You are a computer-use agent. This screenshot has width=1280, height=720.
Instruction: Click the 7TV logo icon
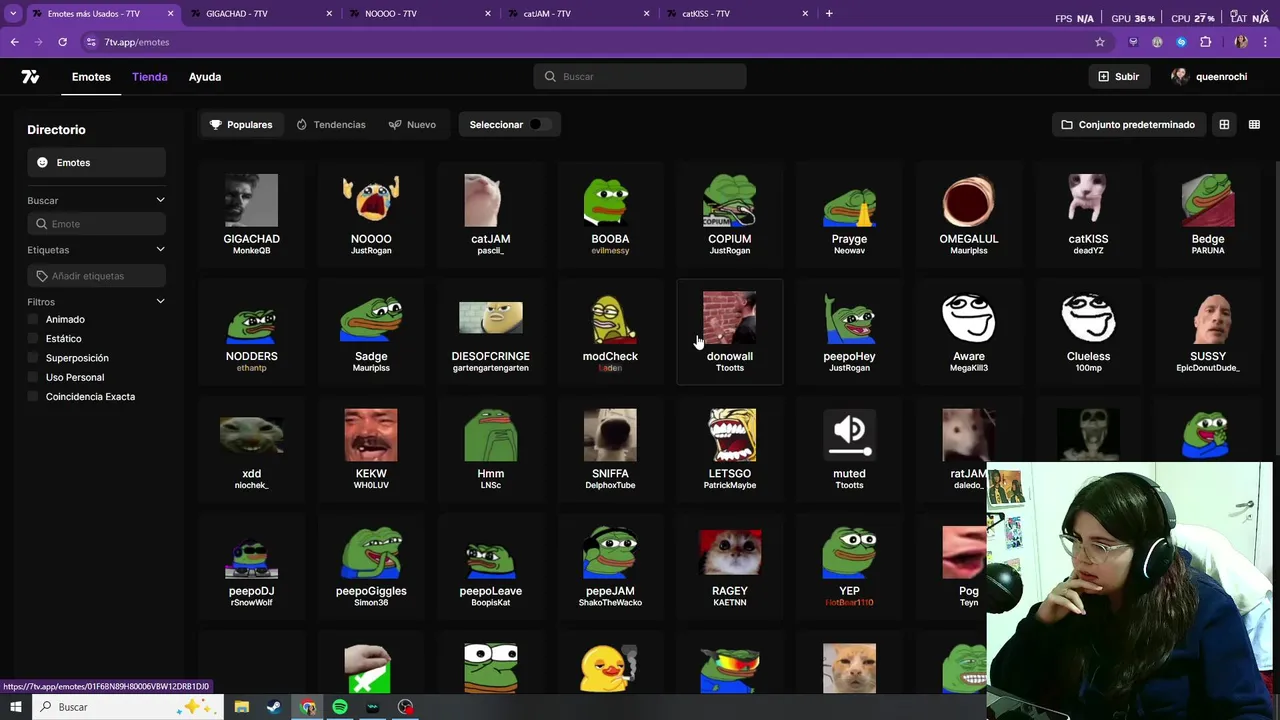click(30, 77)
